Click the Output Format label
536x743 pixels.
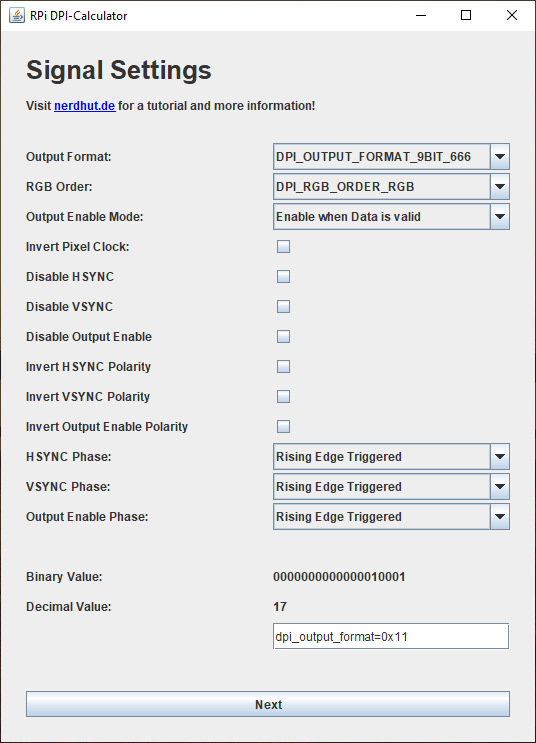point(69,157)
